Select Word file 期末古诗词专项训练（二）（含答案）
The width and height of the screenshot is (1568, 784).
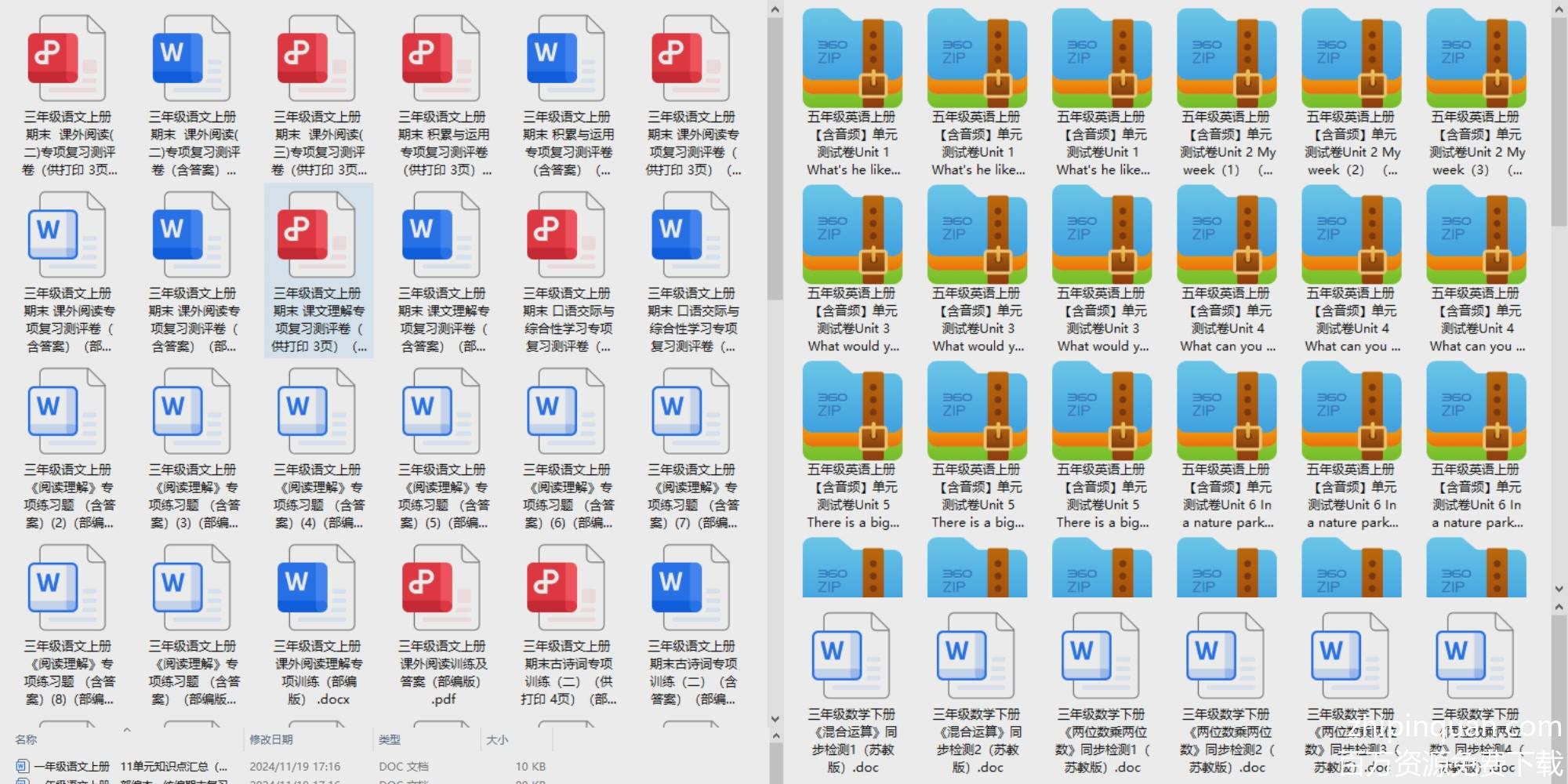click(692, 625)
